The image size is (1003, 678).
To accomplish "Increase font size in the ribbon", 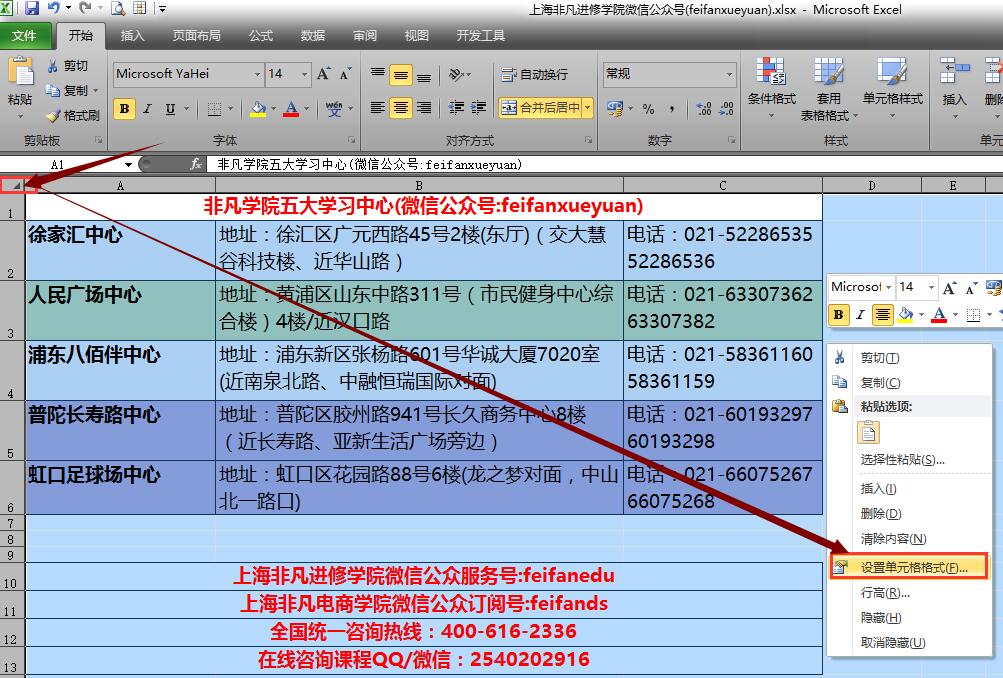I will pyautogui.click(x=324, y=74).
